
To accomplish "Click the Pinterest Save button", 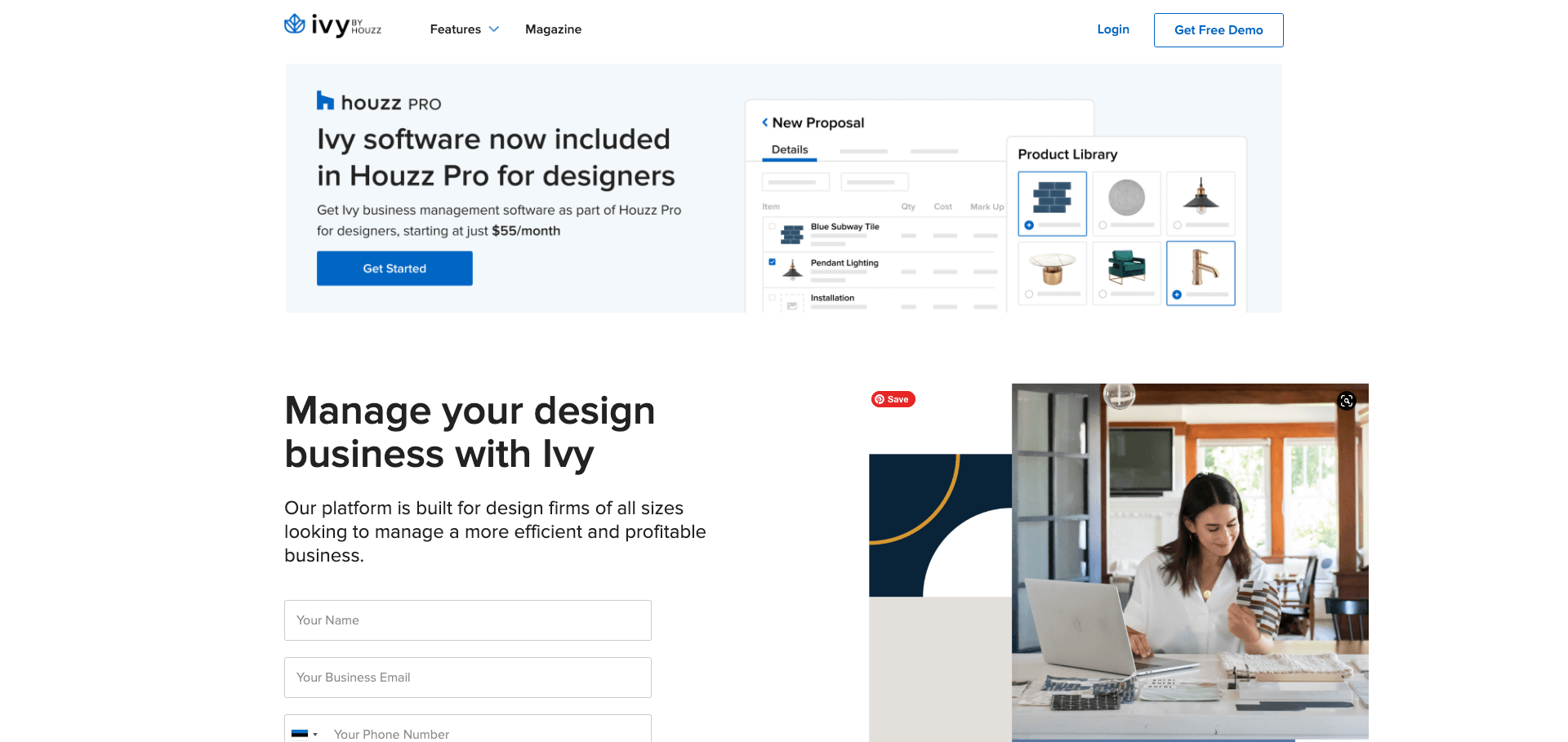I will (893, 399).
